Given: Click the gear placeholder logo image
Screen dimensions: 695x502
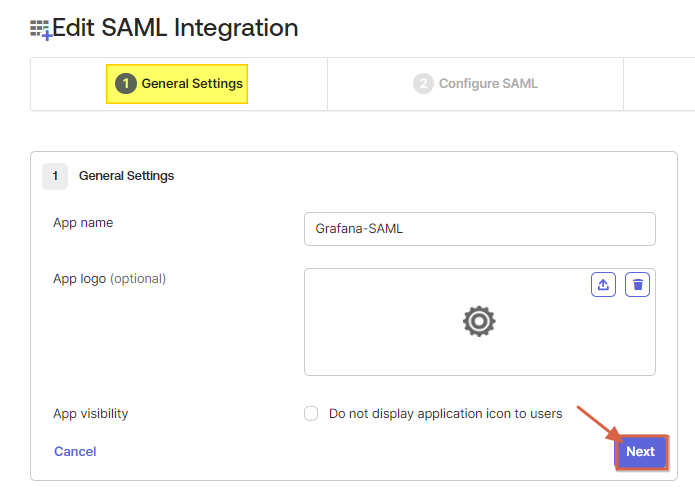Looking at the screenshot, I should (479, 321).
